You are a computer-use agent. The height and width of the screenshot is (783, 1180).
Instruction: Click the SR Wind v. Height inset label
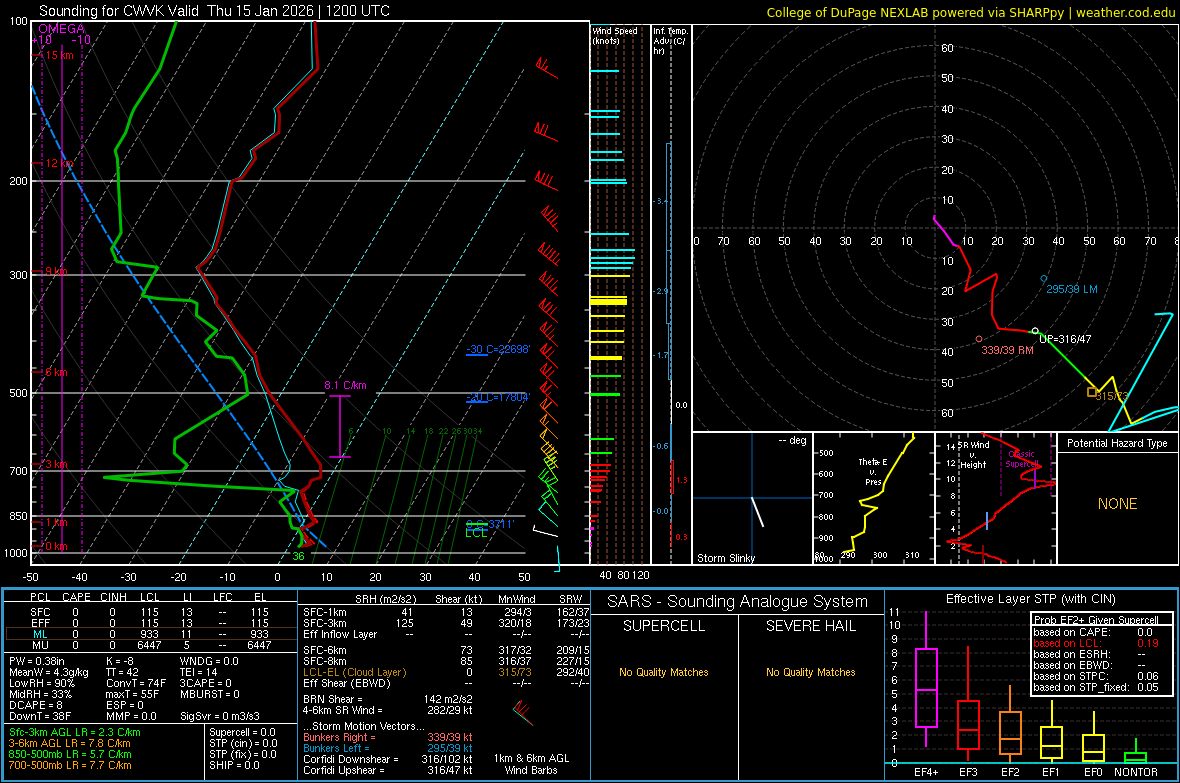click(974, 455)
